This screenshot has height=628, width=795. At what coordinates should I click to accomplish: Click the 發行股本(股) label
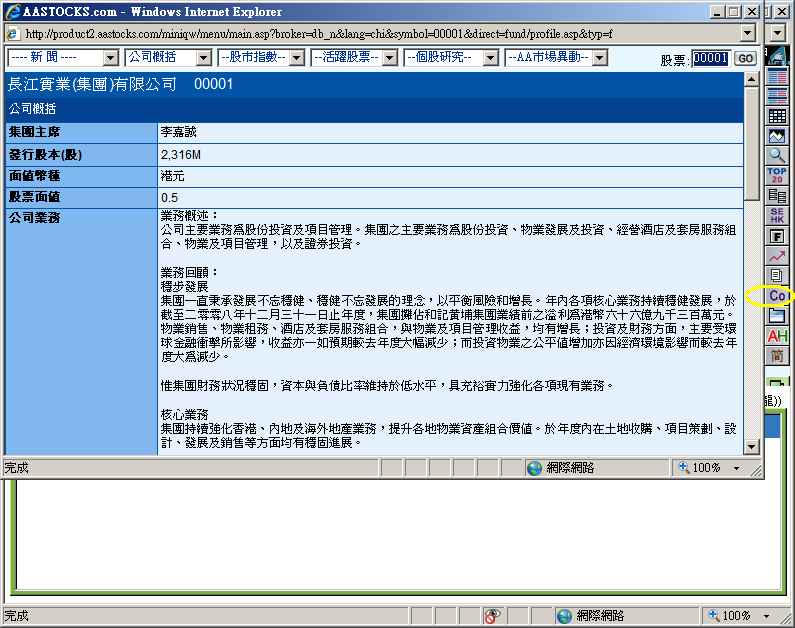tap(46, 155)
